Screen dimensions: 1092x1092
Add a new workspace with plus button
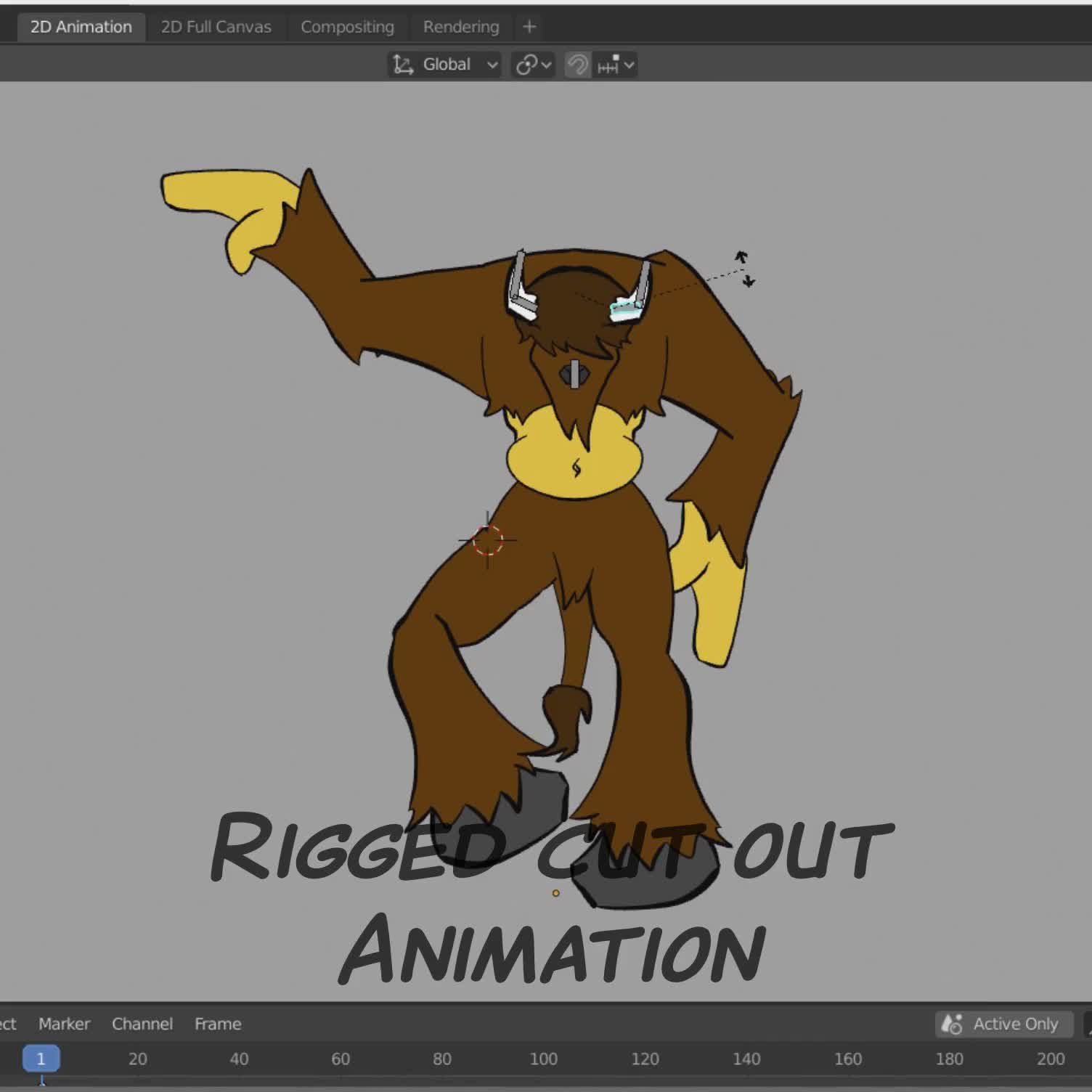point(529,27)
